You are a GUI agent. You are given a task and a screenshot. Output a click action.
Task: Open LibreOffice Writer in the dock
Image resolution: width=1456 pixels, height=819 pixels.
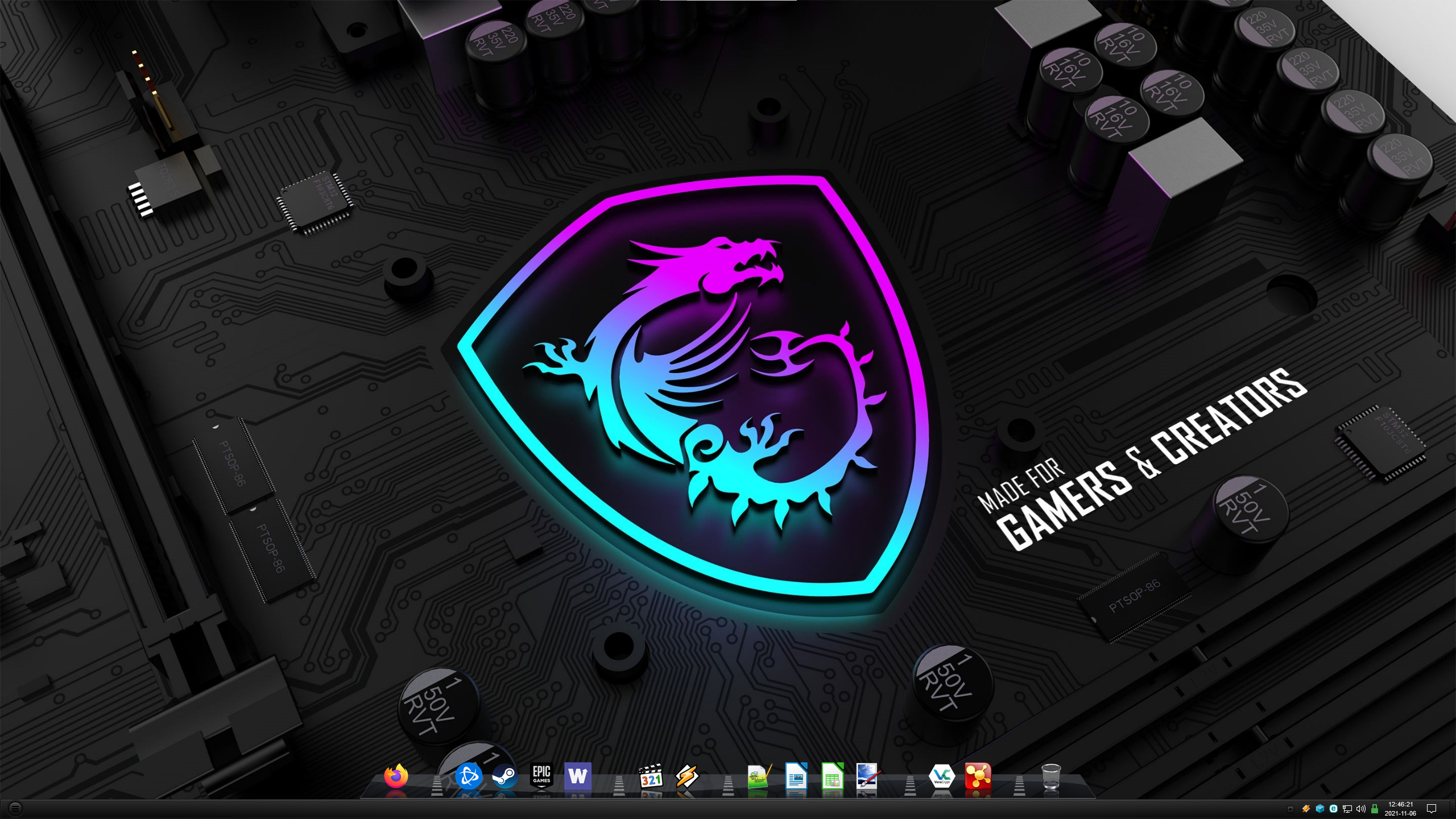796,776
